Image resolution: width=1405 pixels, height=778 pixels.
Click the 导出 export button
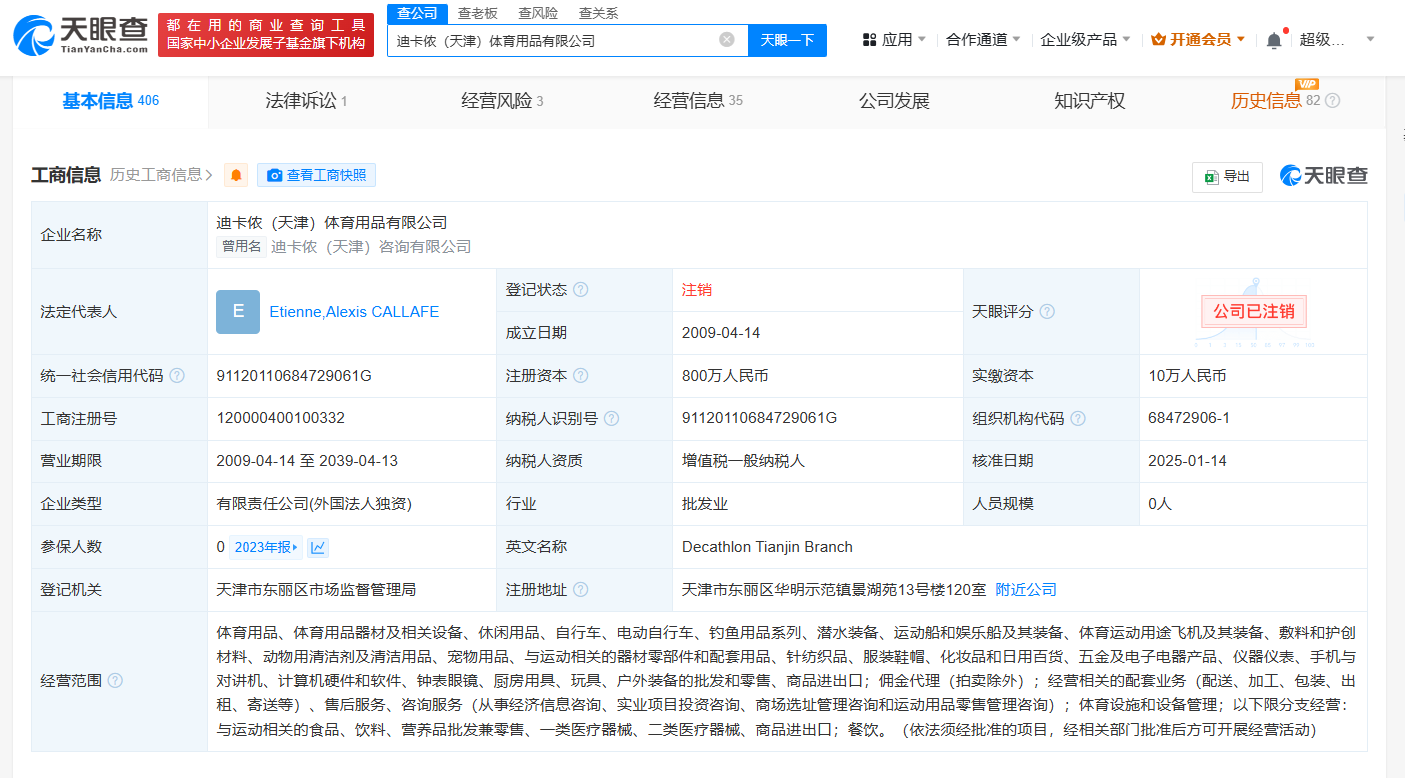point(1227,176)
